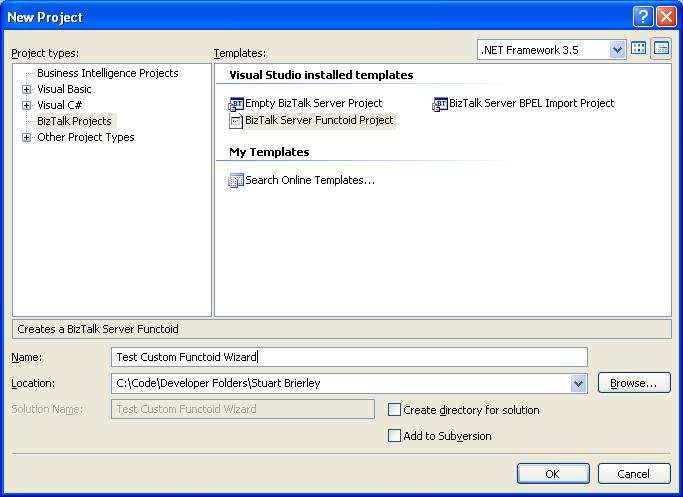683x497 pixels.
Task: Click the Search Online Templates... label
Action: pyautogui.click(x=310, y=180)
